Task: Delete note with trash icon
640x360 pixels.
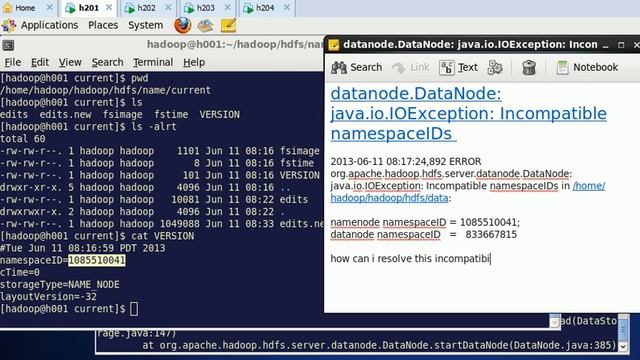Action: [529, 67]
